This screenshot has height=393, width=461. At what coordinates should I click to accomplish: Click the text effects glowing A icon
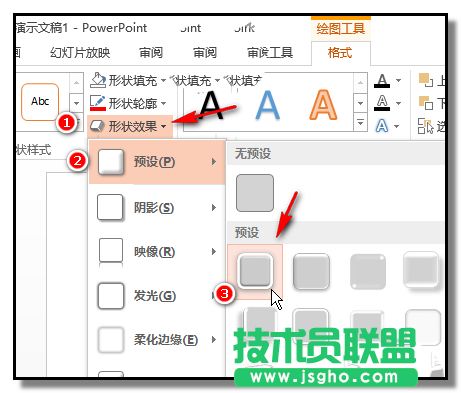(382, 126)
